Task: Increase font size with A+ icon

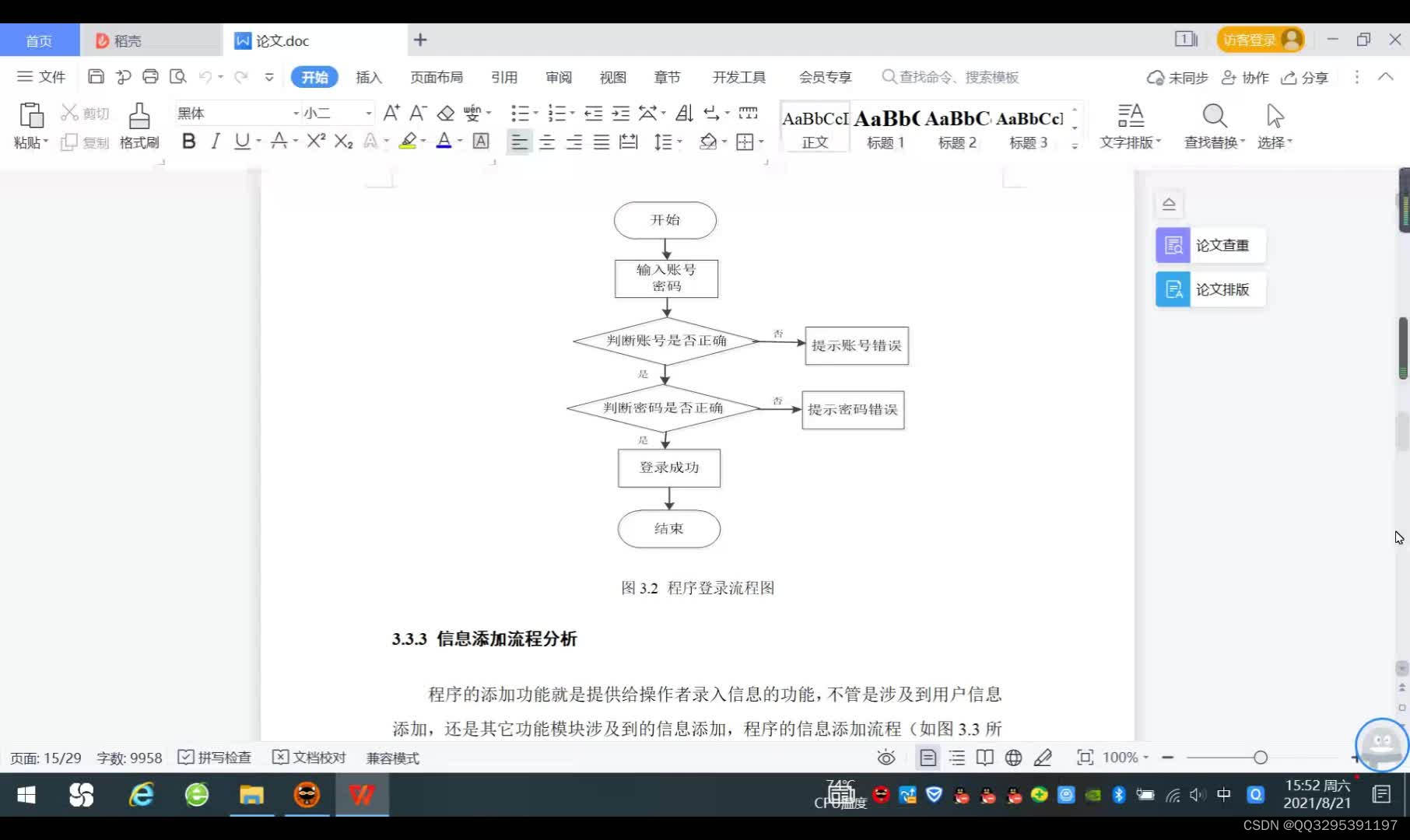Action: [x=391, y=113]
